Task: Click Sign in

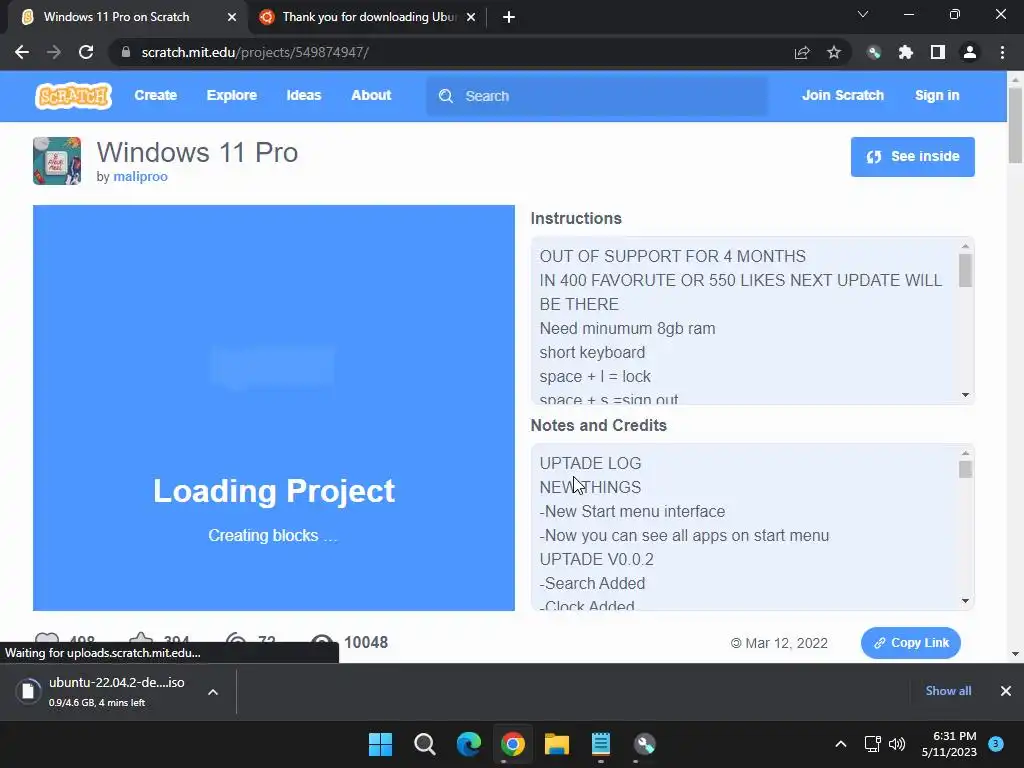Action: point(937,95)
